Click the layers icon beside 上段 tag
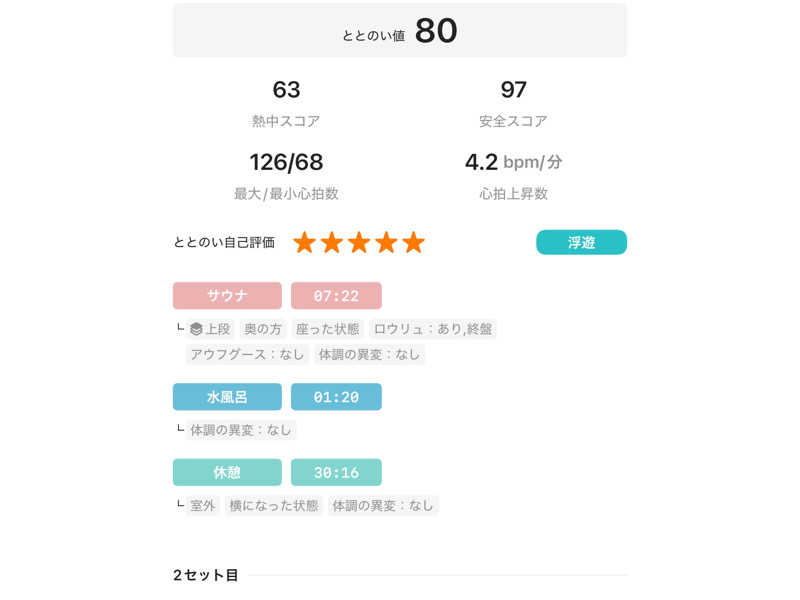The height and width of the screenshot is (600, 800). 196,329
